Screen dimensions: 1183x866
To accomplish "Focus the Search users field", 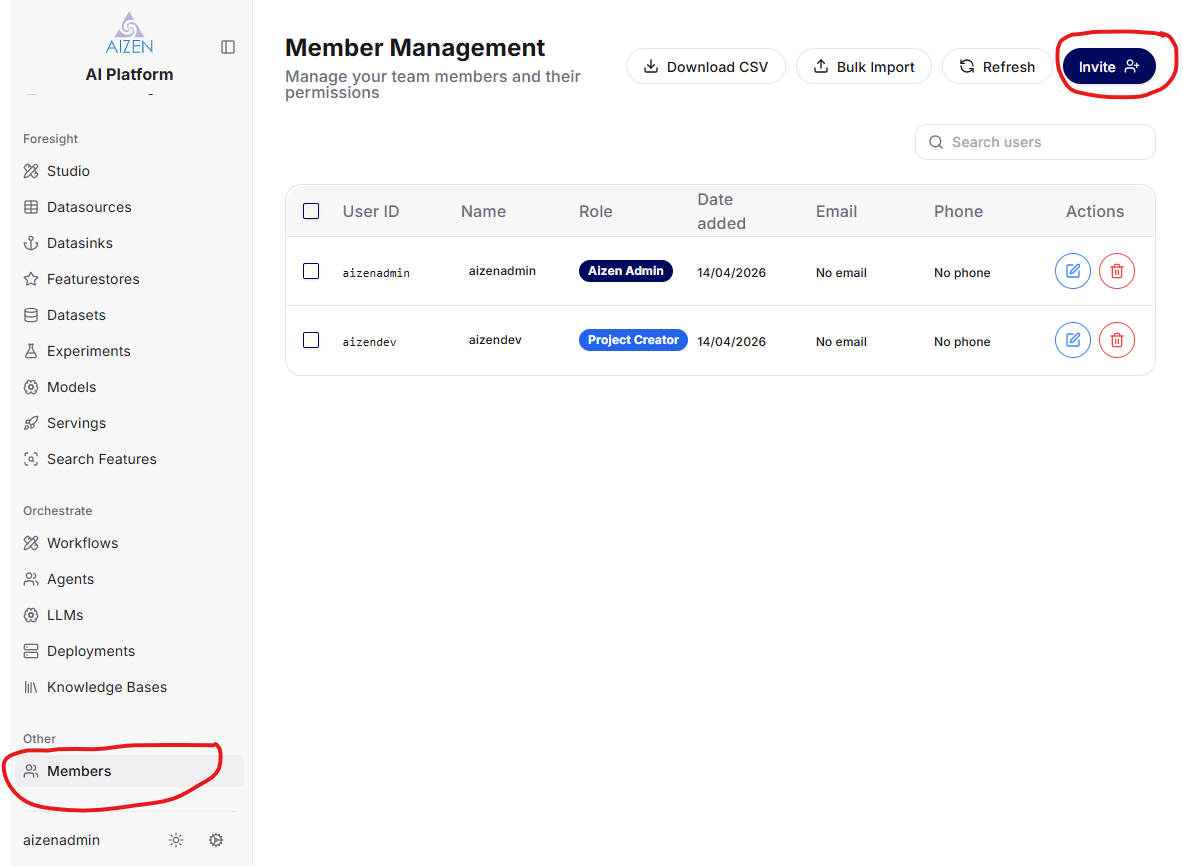I will click(1045, 142).
